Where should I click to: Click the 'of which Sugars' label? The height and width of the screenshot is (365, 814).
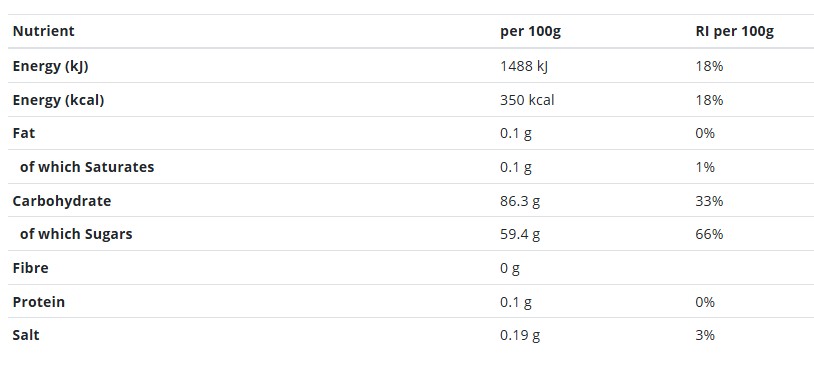76,234
